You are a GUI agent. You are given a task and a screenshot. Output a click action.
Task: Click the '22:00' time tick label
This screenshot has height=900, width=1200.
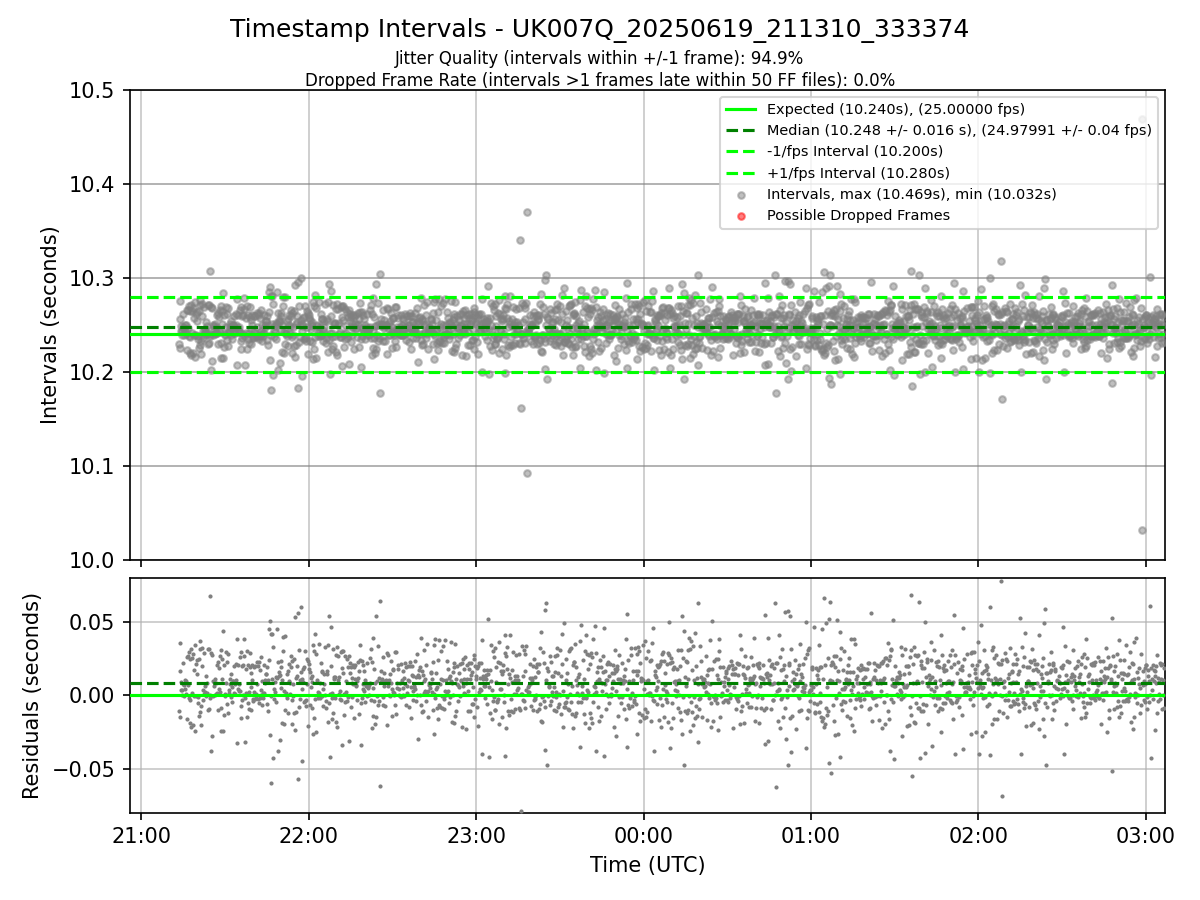309,834
